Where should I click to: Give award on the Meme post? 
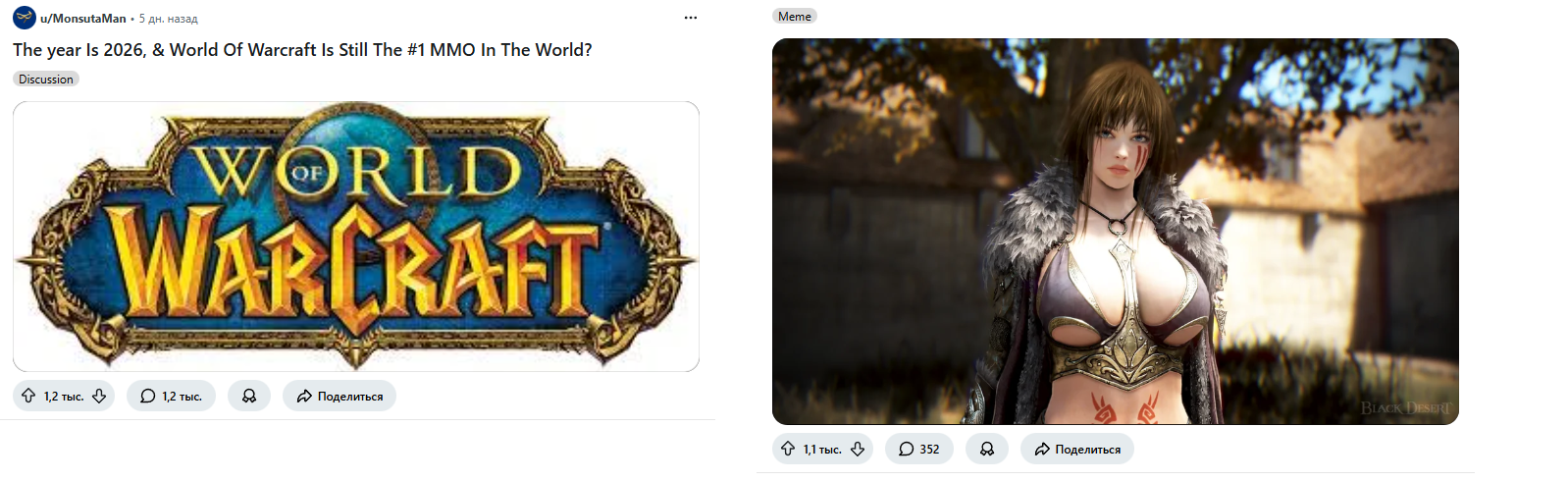coord(987,449)
